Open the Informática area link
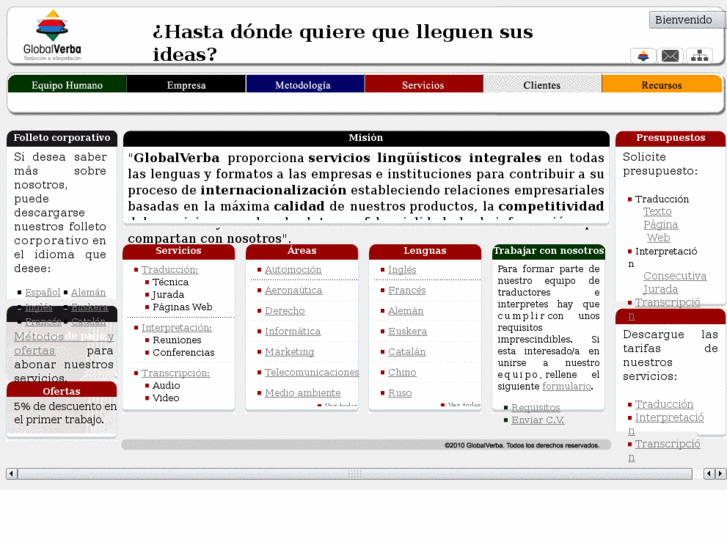 point(293,331)
